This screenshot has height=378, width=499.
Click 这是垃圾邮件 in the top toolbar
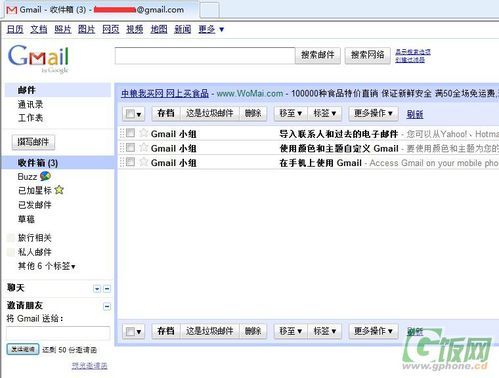click(209, 113)
